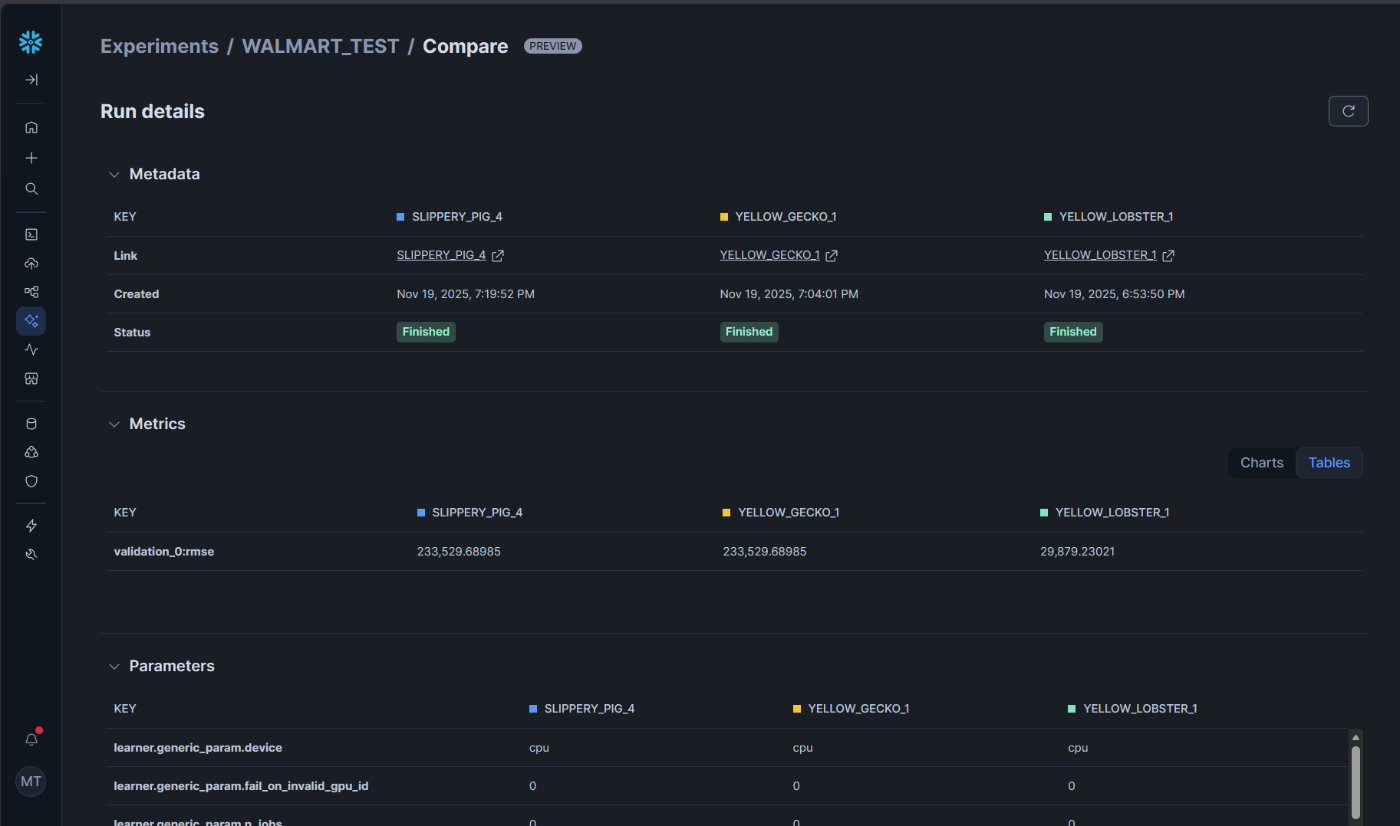Collapse the Parameters section chevron

(114, 666)
